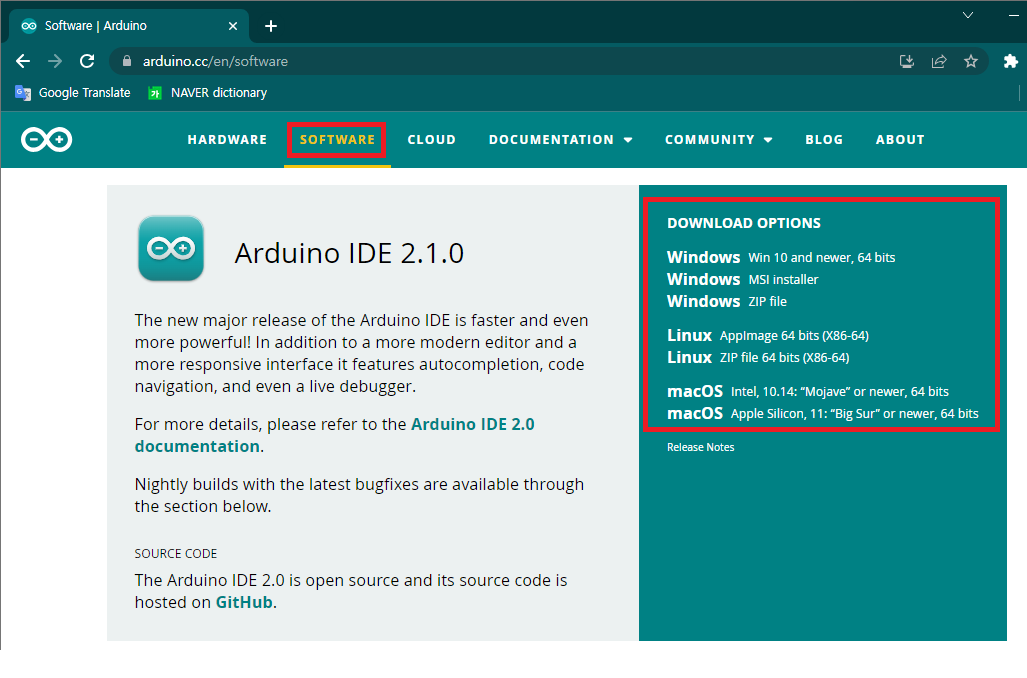The width and height of the screenshot is (1027, 678).
Task: Expand the DOCUMENTATION dropdown menu
Action: click(561, 140)
